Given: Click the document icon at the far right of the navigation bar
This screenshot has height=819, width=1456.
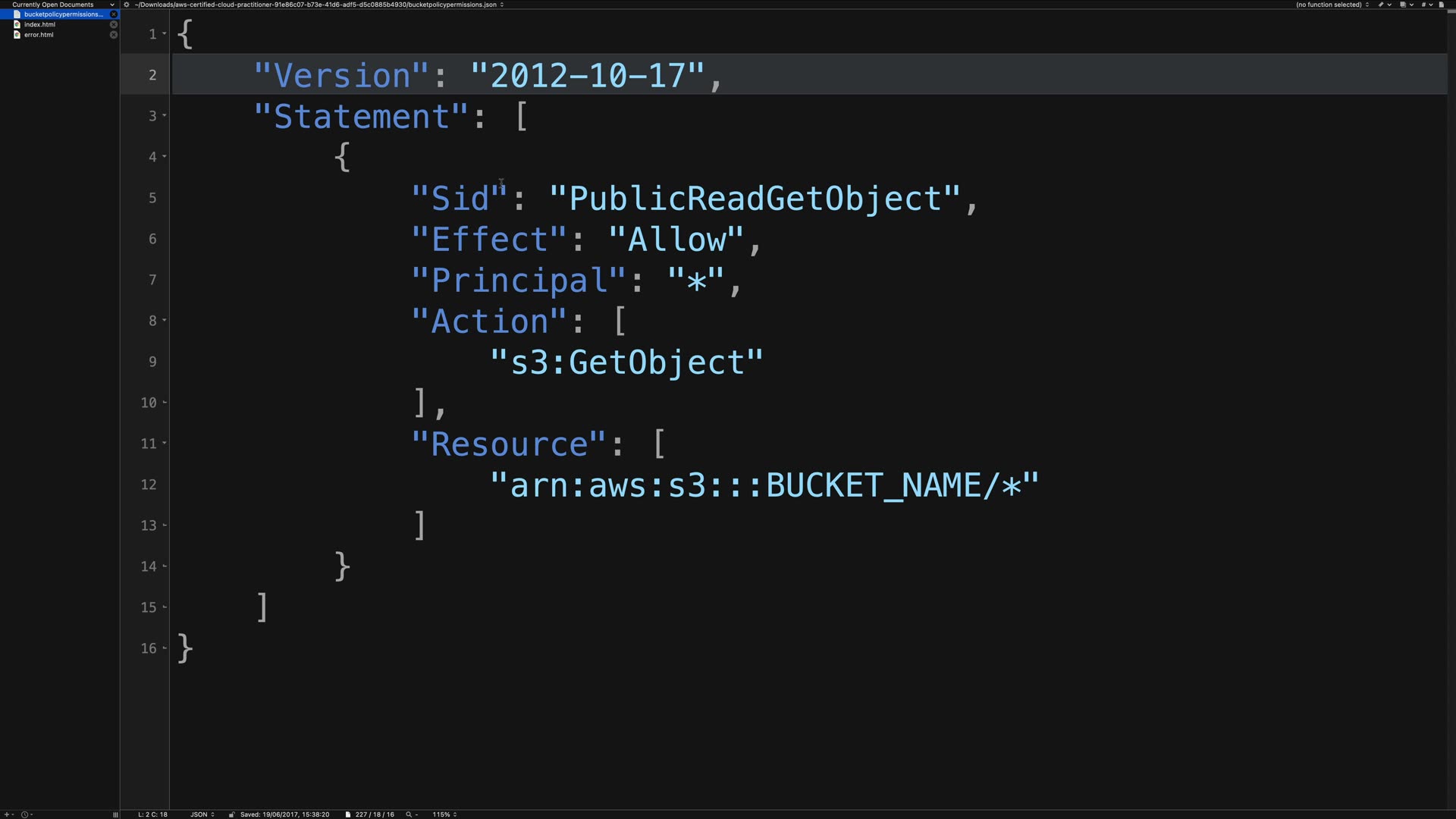Looking at the screenshot, I should coord(1441,5).
